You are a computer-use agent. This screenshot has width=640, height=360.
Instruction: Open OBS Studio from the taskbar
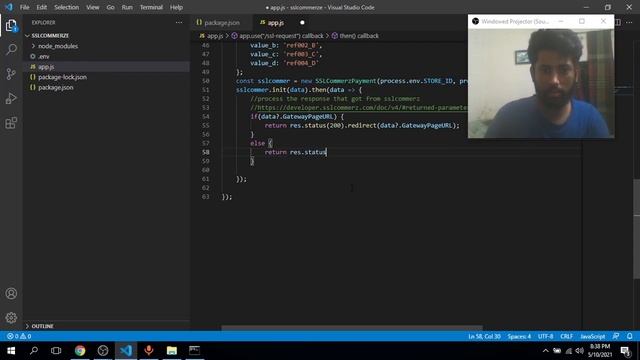[103, 351]
